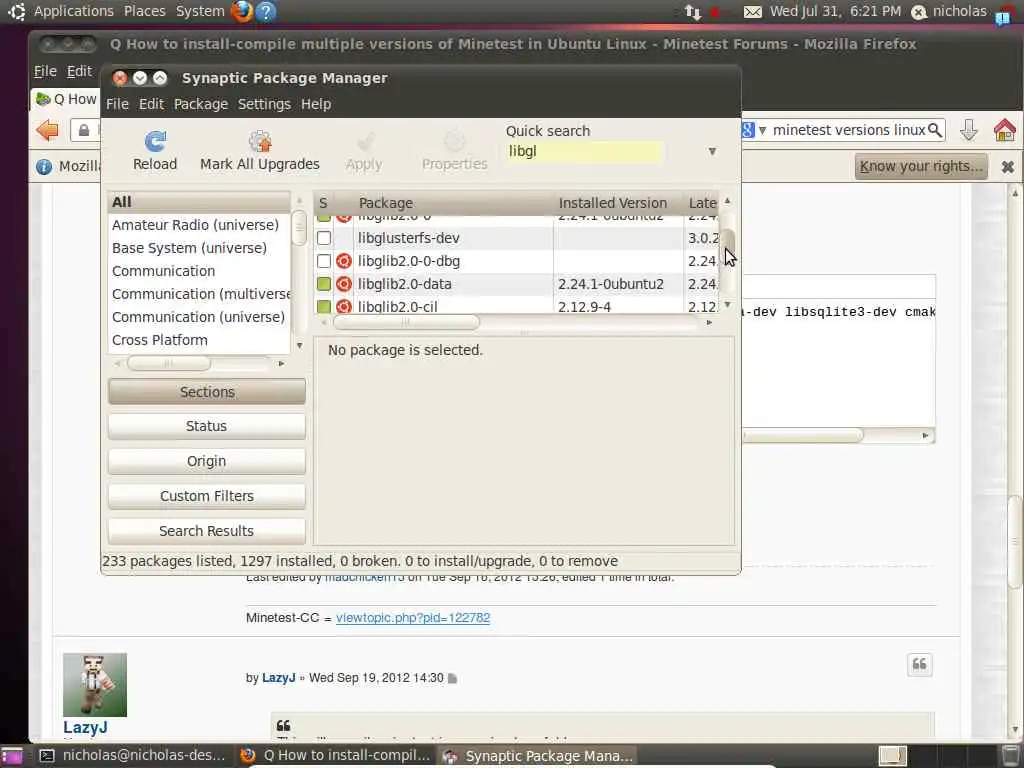Click the Google search engine icon in Firefox
Image resolution: width=1024 pixels, height=768 pixels.
tap(748, 130)
